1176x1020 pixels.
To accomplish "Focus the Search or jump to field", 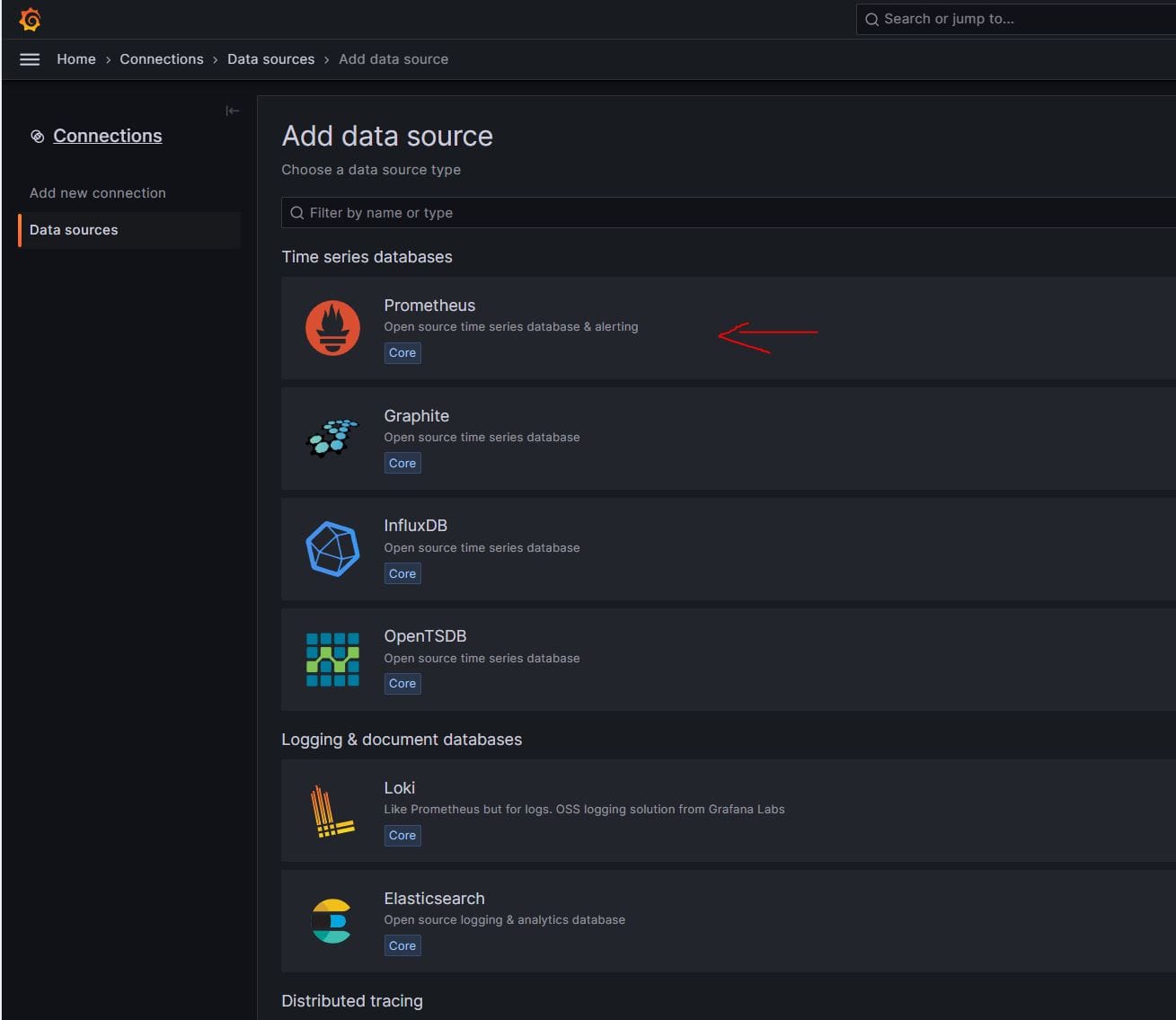I will coord(1016,19).
